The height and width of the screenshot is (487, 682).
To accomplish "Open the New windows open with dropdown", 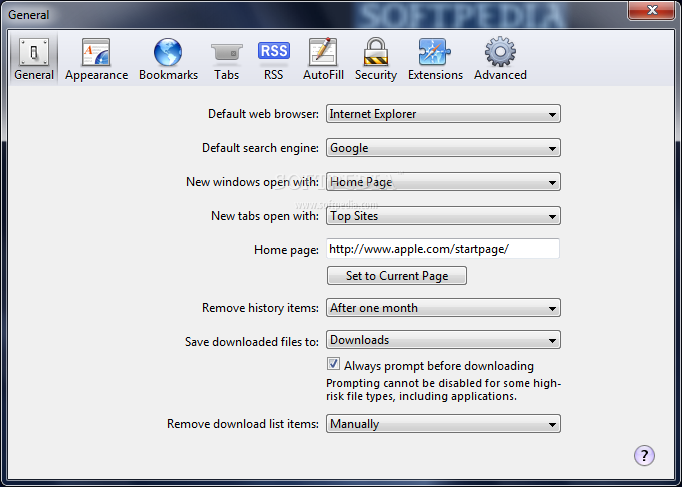I will [x=443, y=182].
